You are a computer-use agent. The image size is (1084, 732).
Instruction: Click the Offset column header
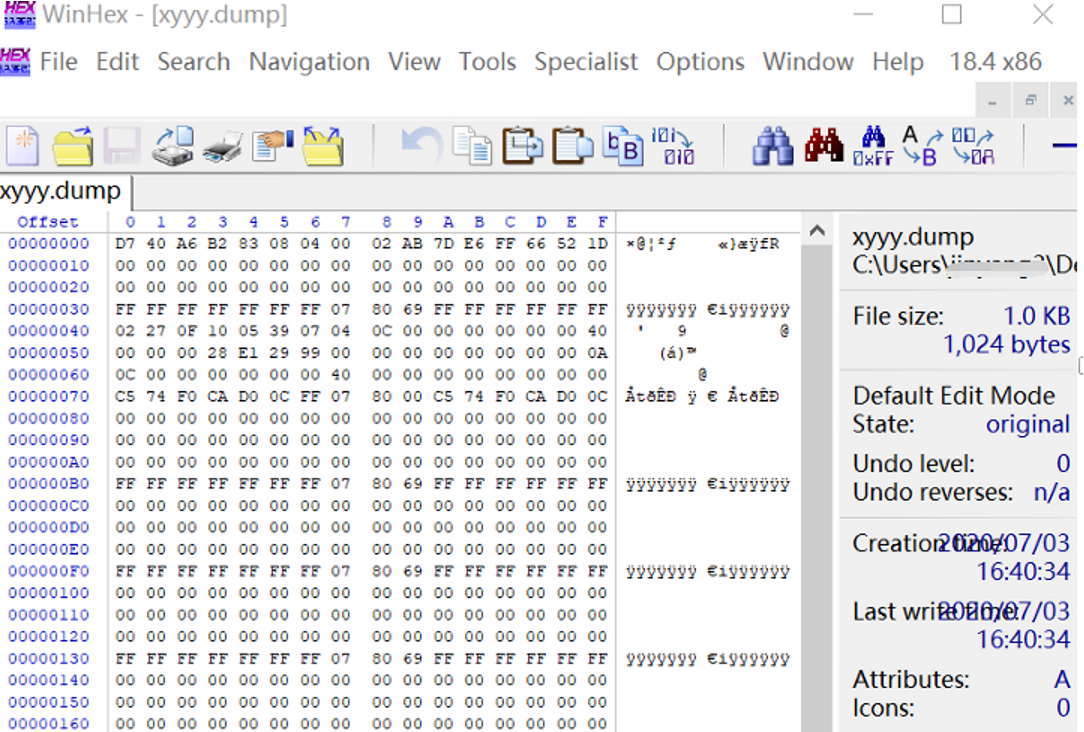(48, 222)
